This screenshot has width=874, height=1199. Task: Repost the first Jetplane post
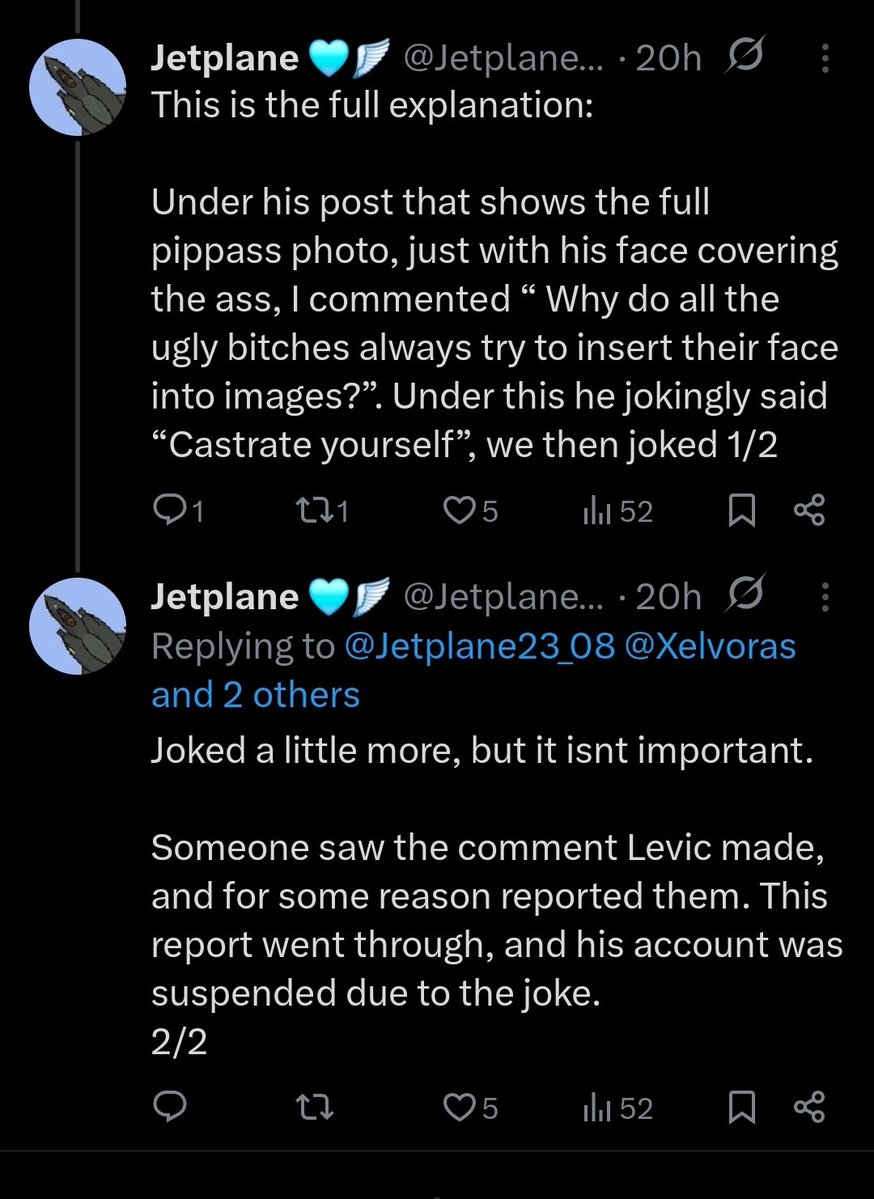311,512
